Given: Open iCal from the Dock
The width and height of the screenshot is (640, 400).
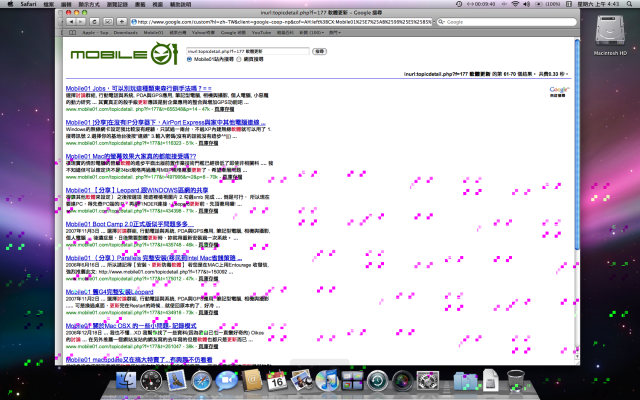Looking at the screenshot, I should click(x=276, y=380).
